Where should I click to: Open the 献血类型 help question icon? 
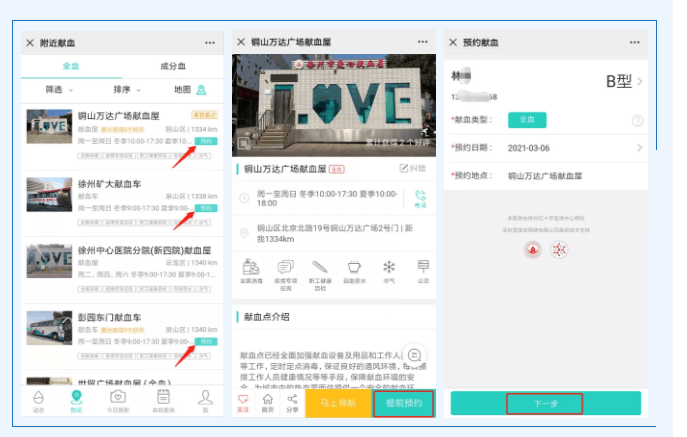coord(637,121)
